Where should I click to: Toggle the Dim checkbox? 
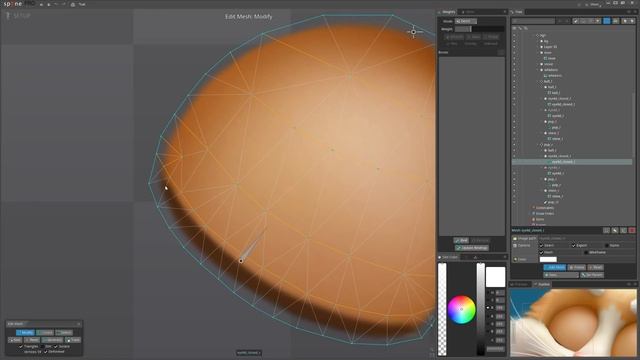point(43,347)
